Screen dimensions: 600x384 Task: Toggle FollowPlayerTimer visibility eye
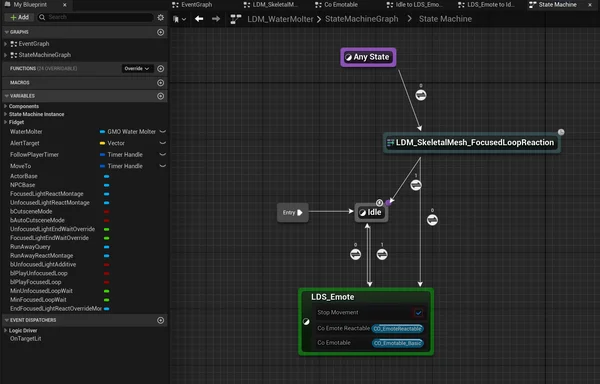(x=163, y=155)
